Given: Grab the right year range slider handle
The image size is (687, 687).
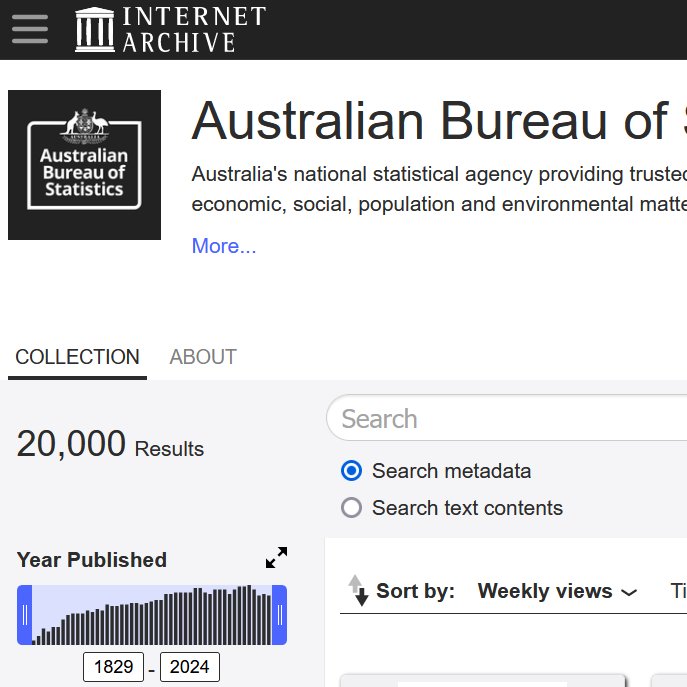Looking at the screenshot, I should (x=280, y=615).
